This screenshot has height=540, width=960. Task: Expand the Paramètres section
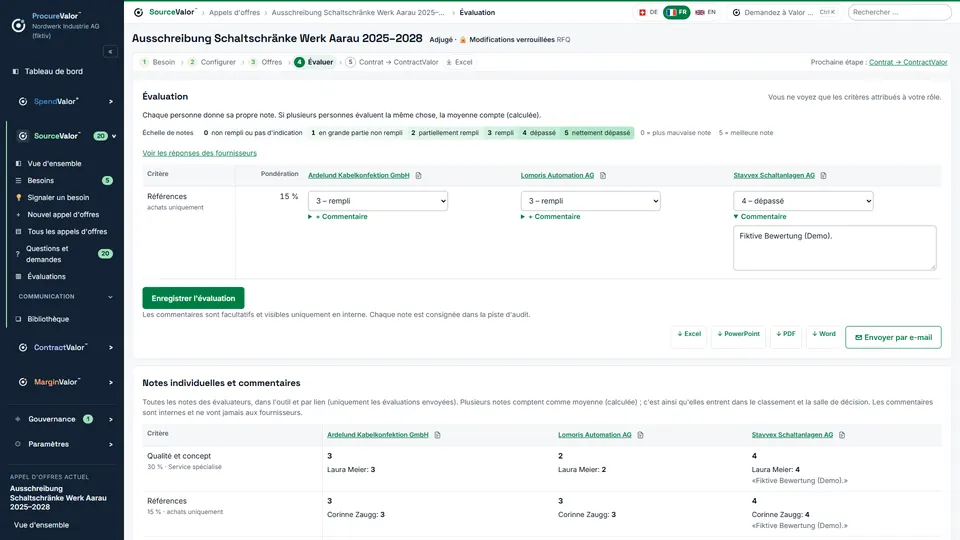(x=111, y=444)
